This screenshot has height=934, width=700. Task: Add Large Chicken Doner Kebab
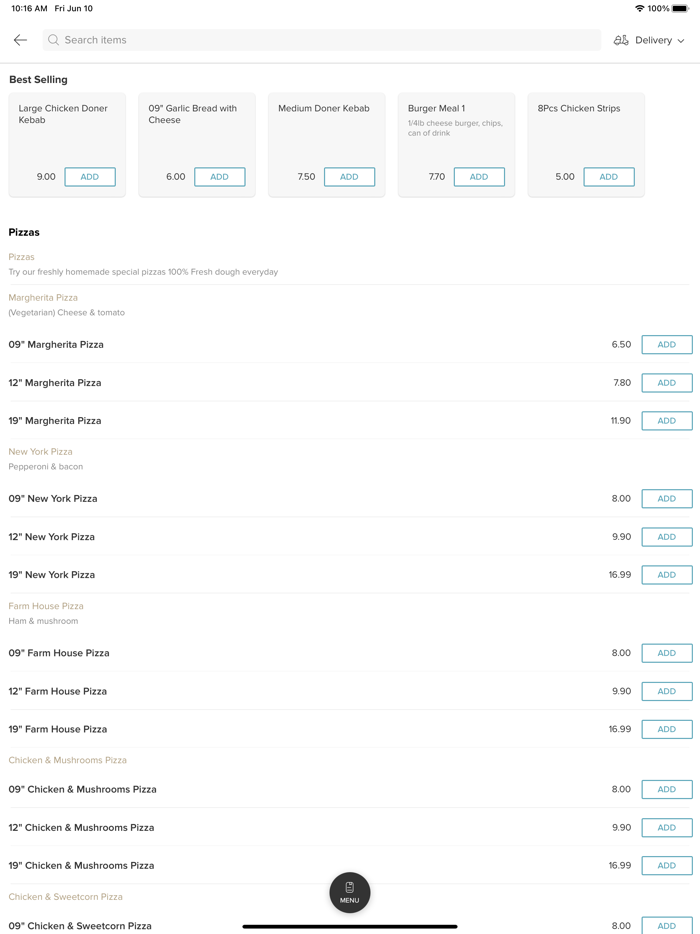[x=90, y=177]
